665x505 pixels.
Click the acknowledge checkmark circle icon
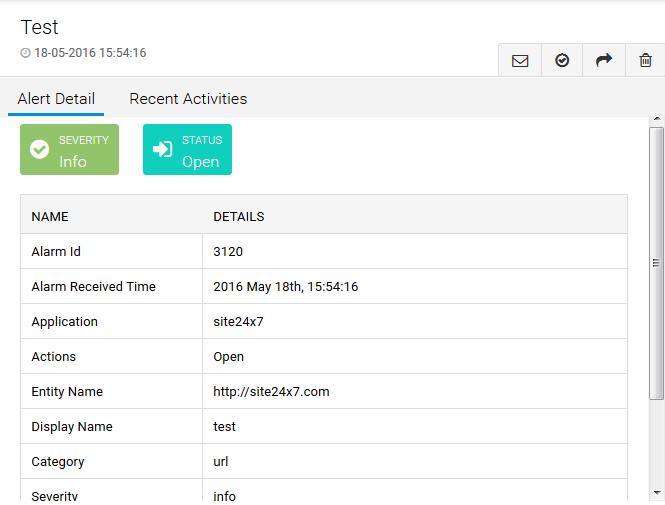pyautogui.click(x=562, y=61)
